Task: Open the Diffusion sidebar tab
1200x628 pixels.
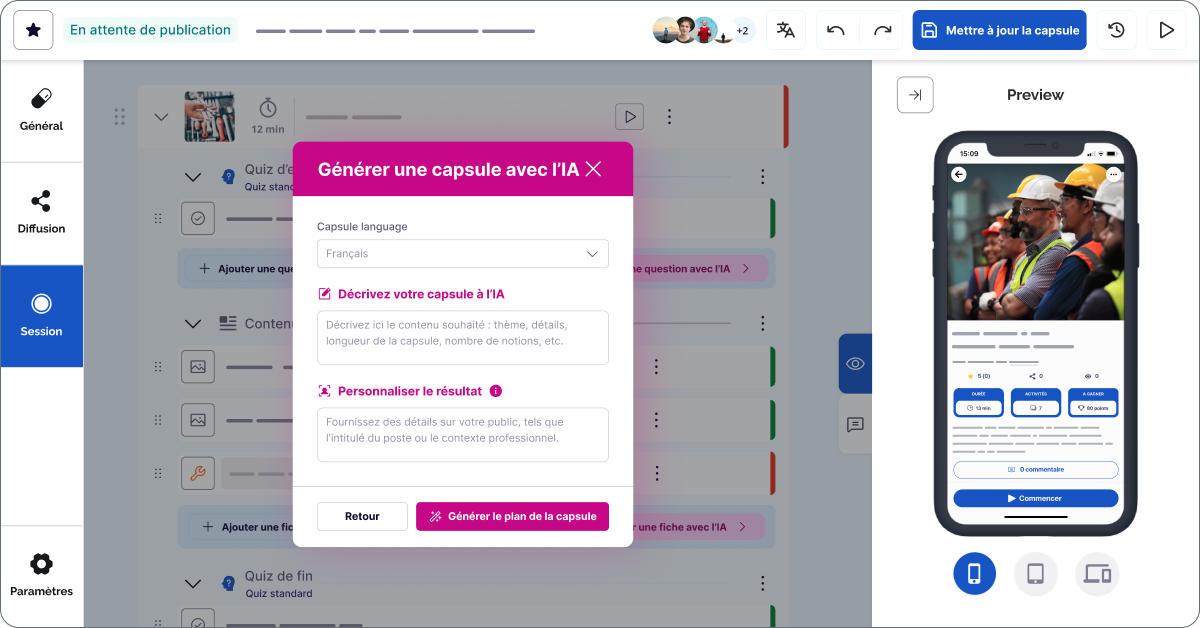Action: tap(41, 213)
